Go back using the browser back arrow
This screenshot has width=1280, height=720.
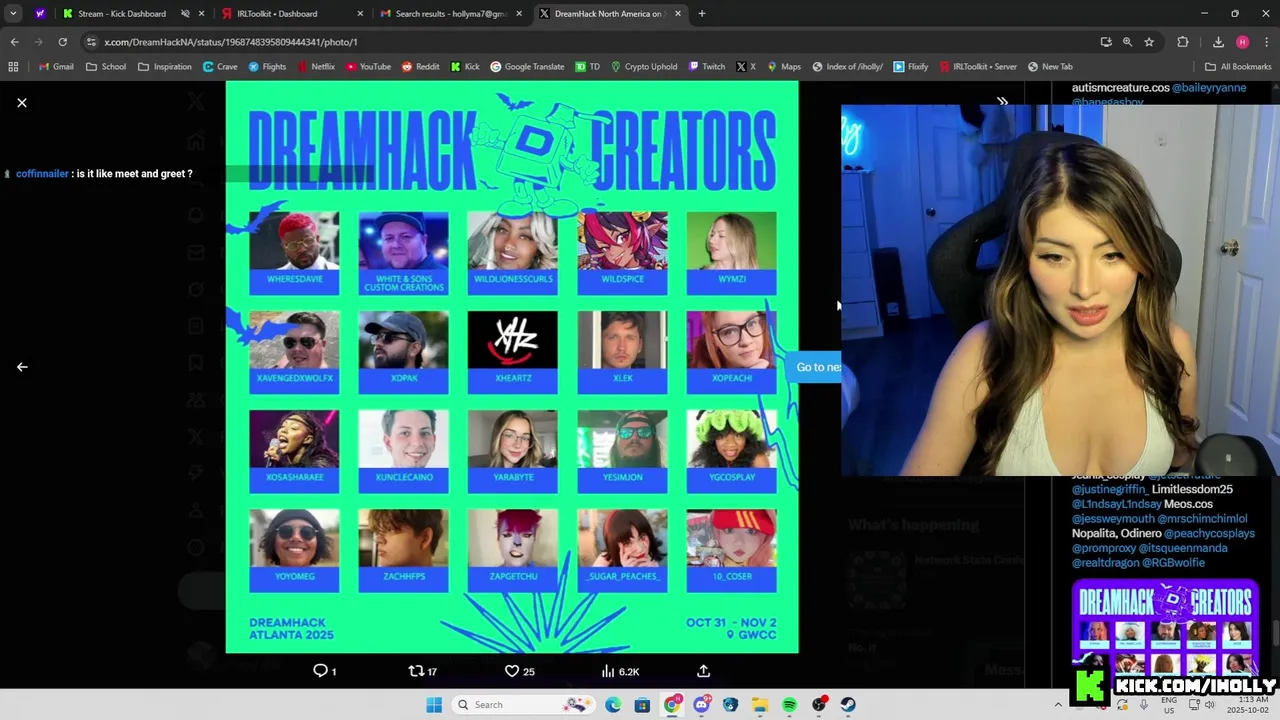point(14,42)
